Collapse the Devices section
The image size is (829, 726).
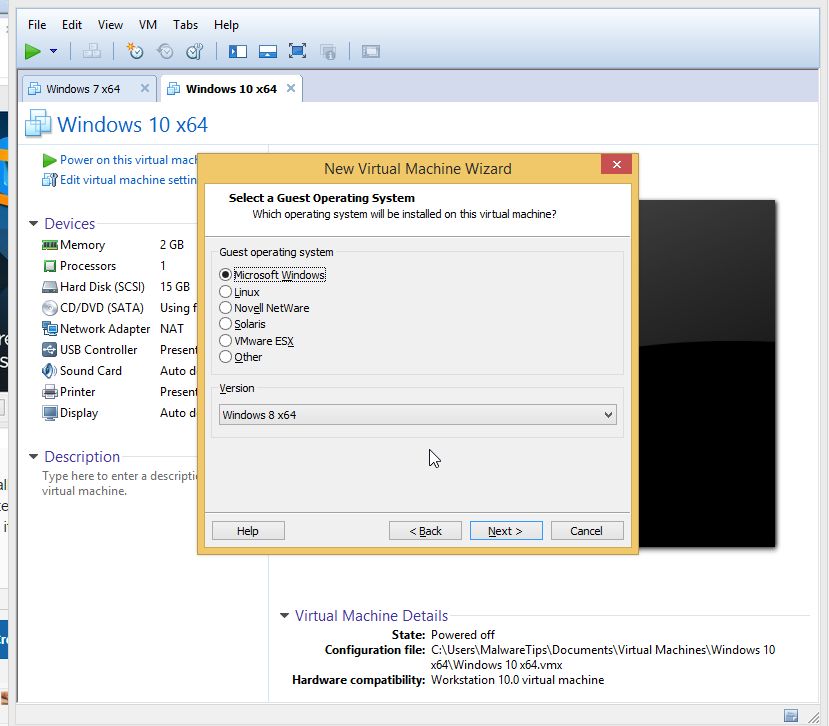33,224
